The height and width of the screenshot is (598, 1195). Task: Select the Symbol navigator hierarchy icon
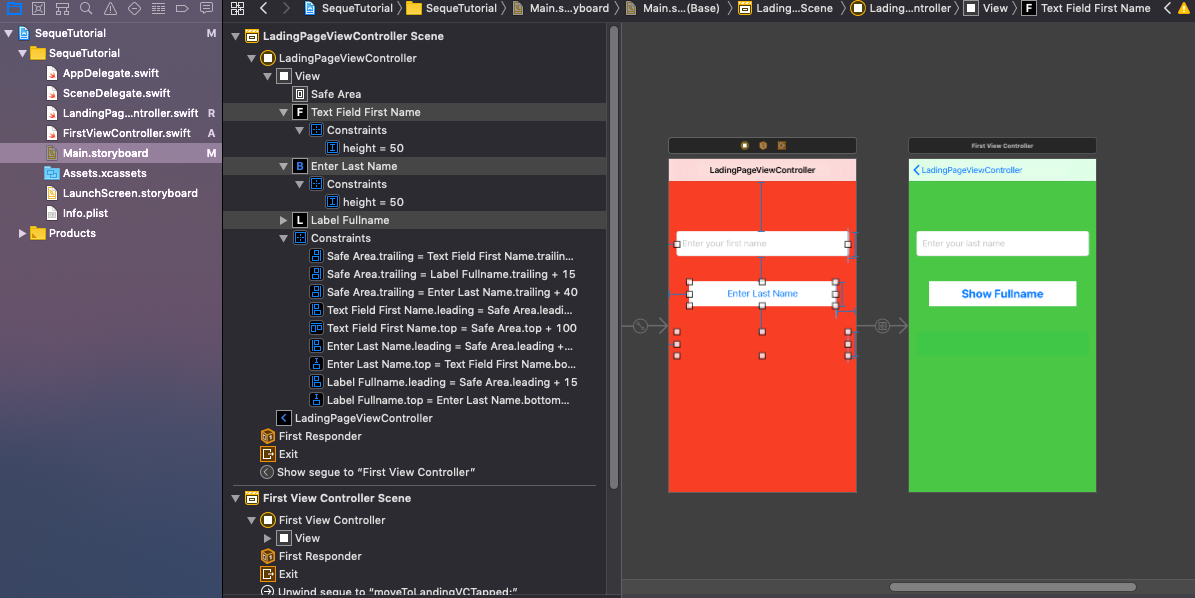pos(63,9)
